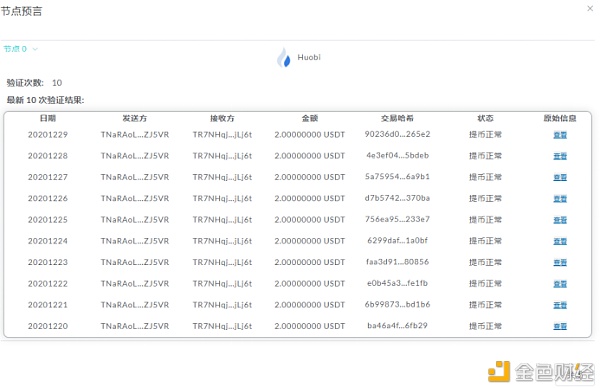Click the 节点预言 dialog title
Image resolution: width=600 pixels, height=388 pixels.
[x=21, y=11]
